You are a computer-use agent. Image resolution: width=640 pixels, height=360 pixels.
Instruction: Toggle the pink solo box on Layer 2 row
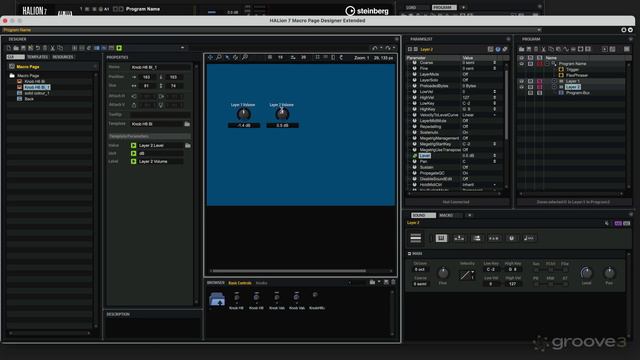(x=540, y=87)
